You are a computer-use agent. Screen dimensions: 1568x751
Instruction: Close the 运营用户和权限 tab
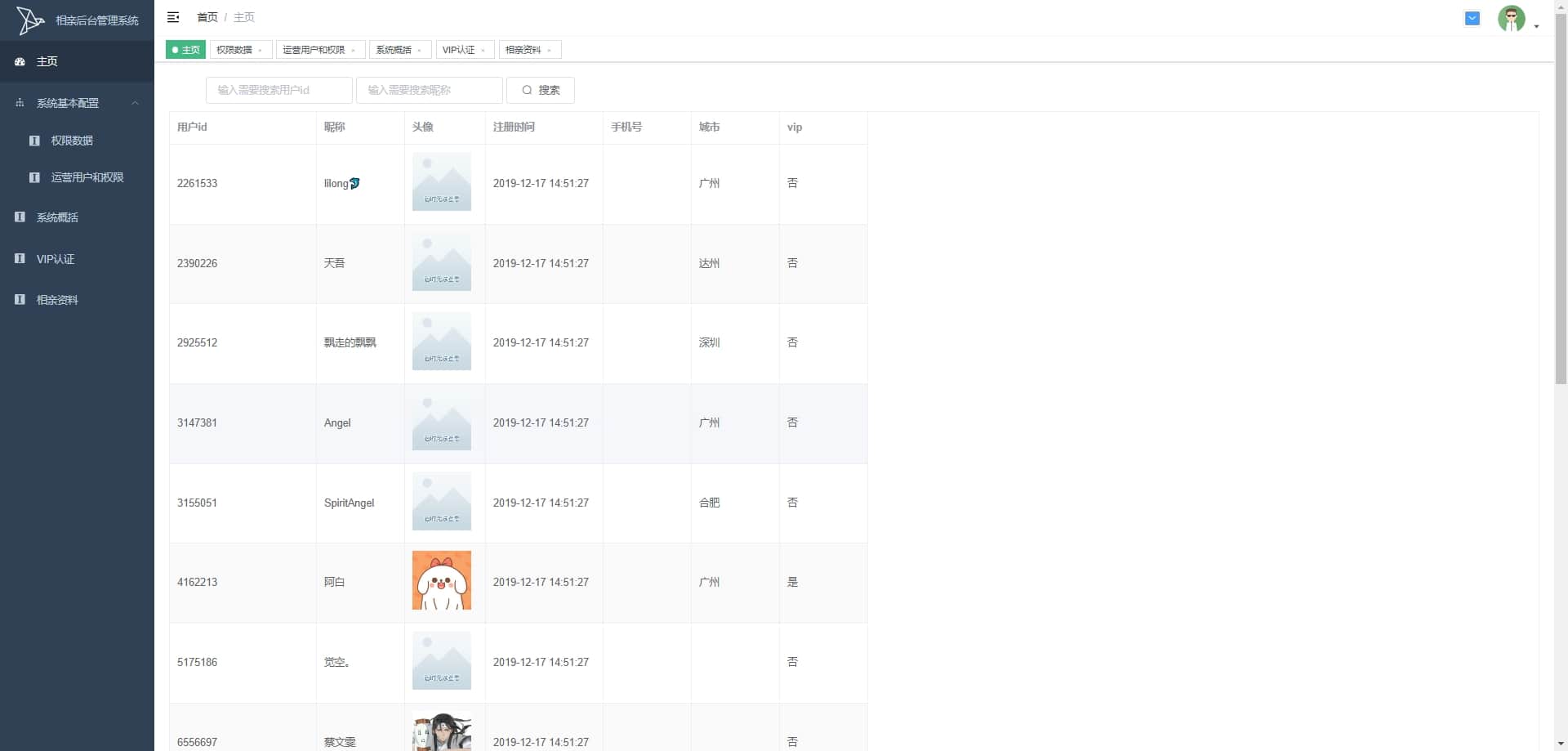[353, 51]
